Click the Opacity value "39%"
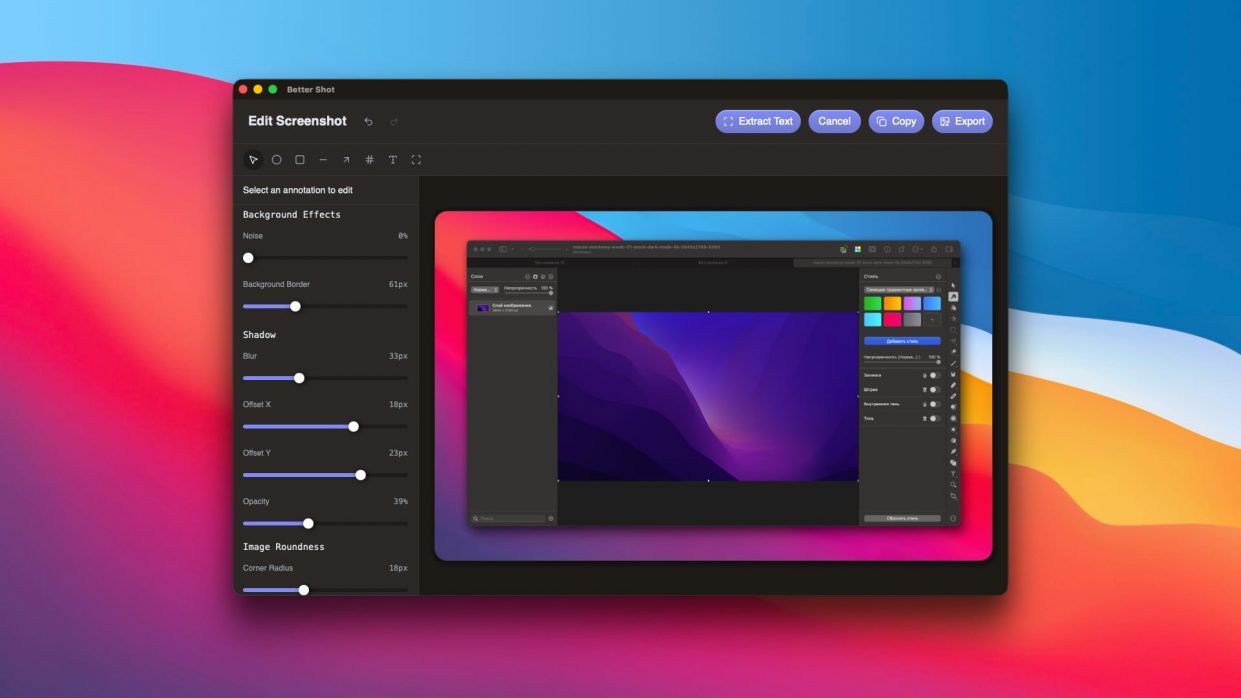 tap(400, 501)
